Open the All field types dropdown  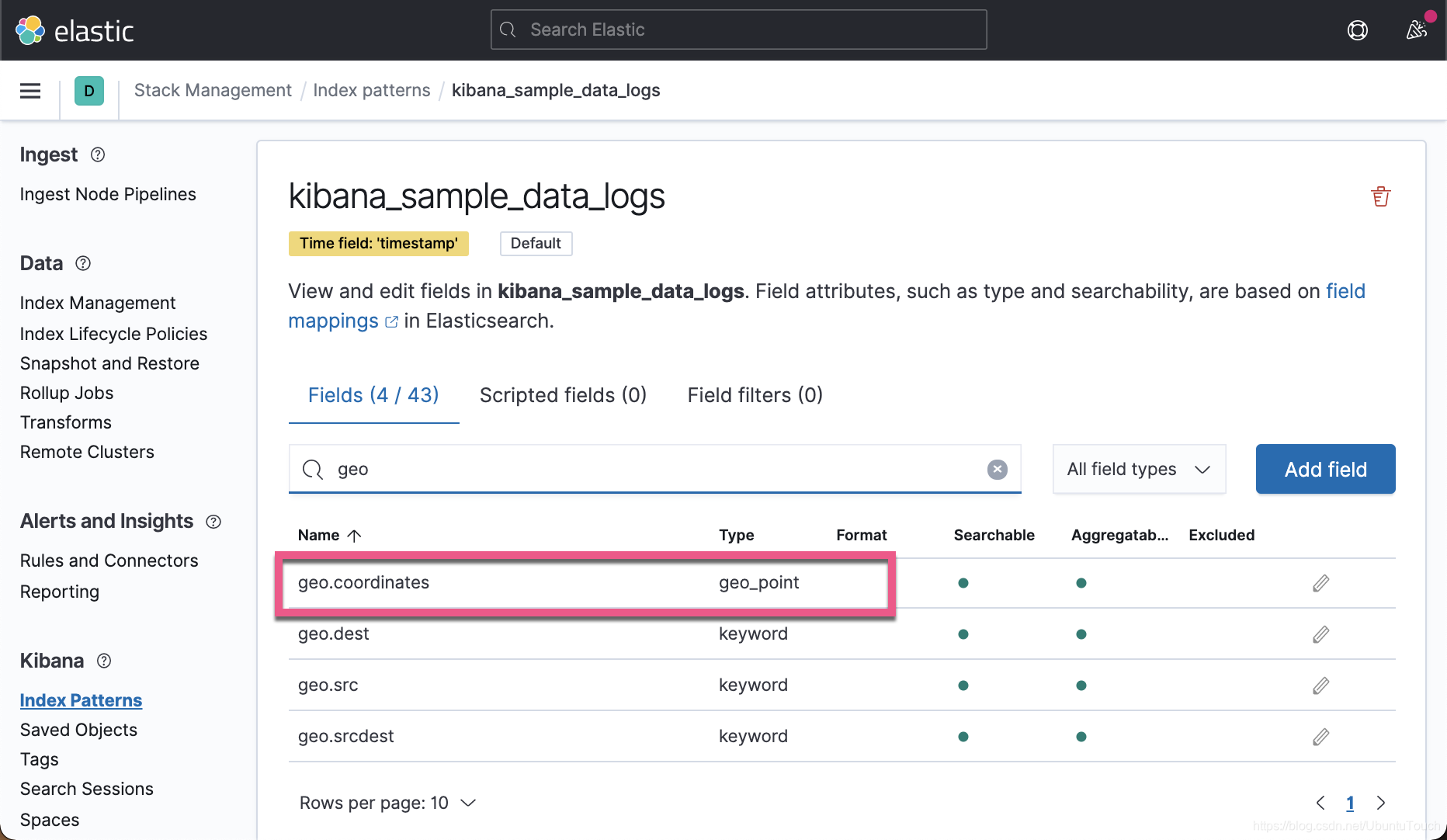coord(1138,469)
